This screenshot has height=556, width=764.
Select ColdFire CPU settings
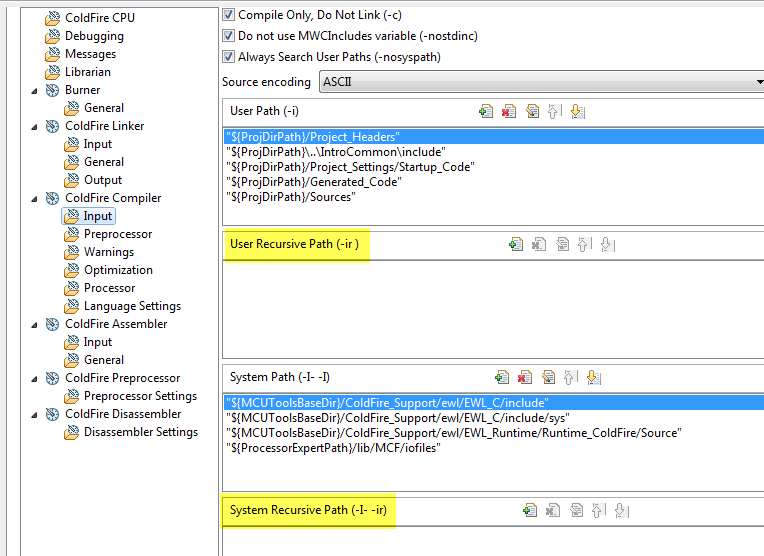pos(100,18)
